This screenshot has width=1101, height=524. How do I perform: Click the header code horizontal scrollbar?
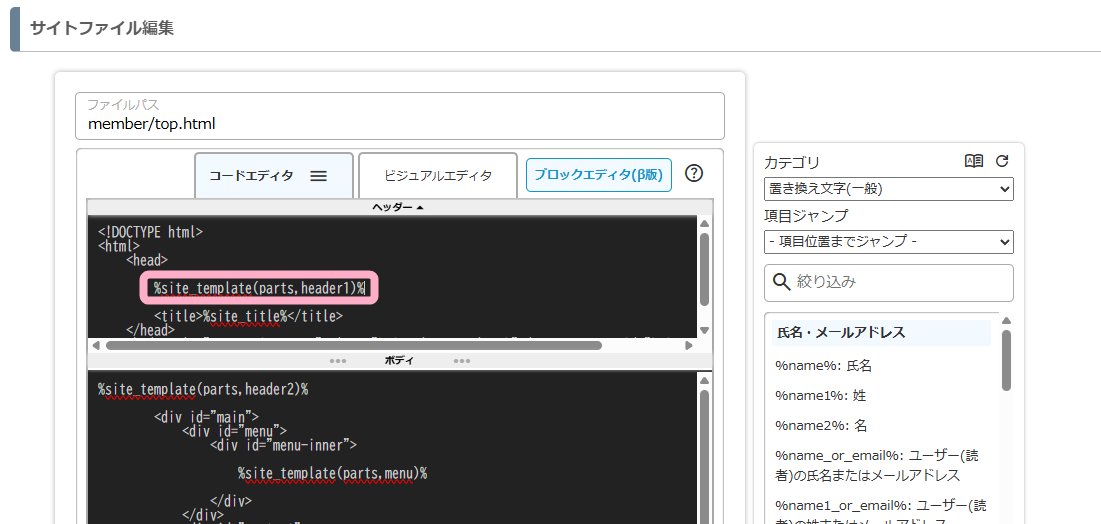coord(352,346)
